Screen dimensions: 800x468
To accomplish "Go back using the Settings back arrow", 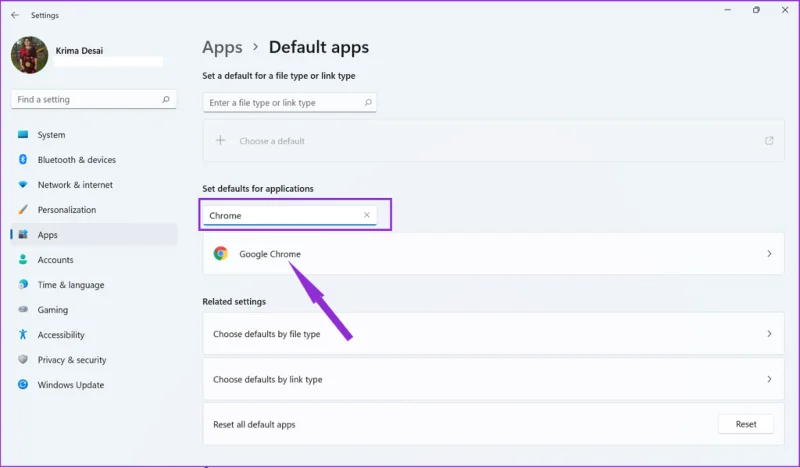I will click(x=15, y=15).
